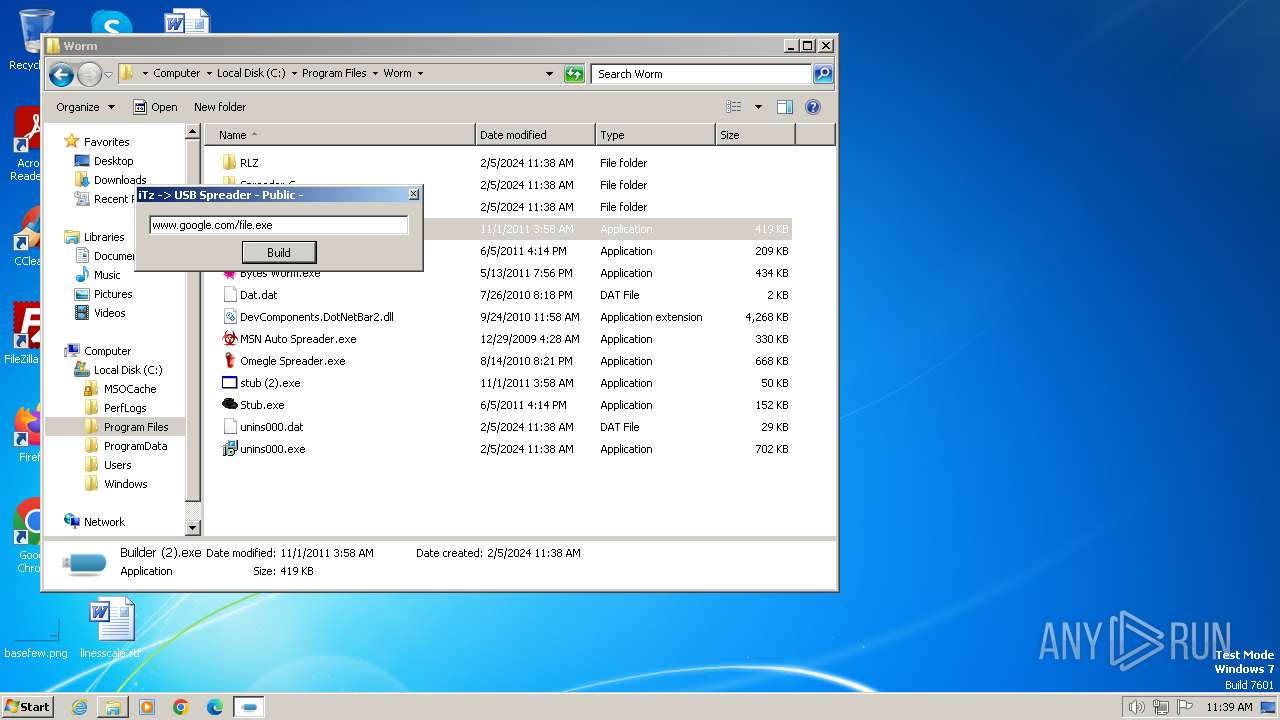Select stub (2).exe file
The height and width of the screenshot is (720, 1280).
[x=269, y=383]
